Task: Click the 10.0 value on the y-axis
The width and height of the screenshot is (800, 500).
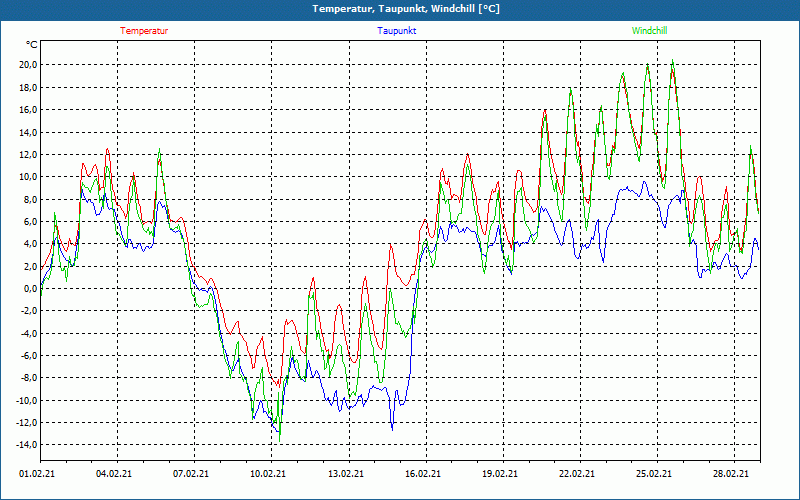Action: click(28, 177)
